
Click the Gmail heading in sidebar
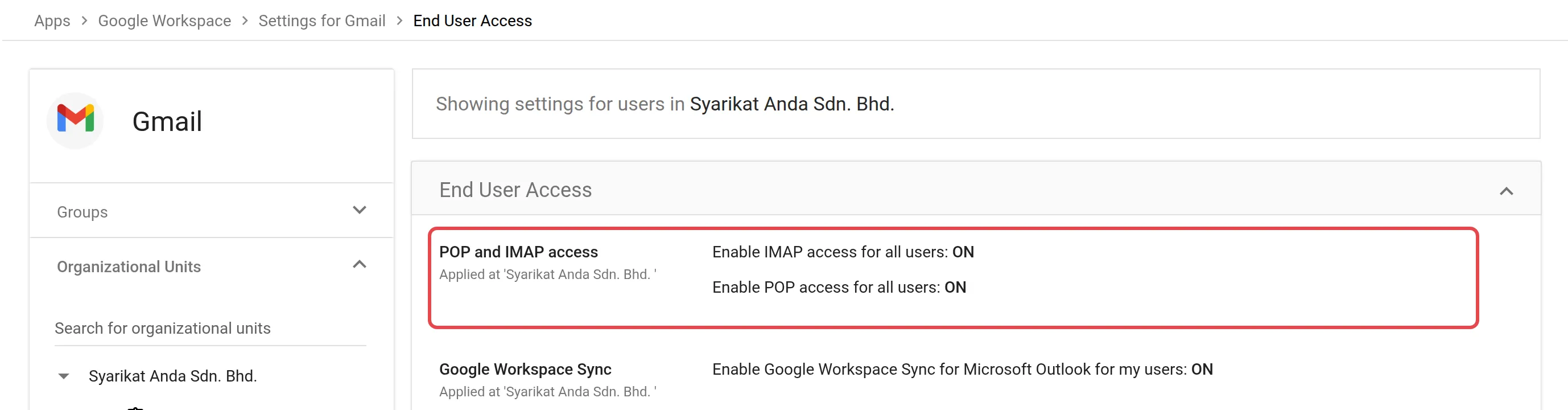click(167, 121)
